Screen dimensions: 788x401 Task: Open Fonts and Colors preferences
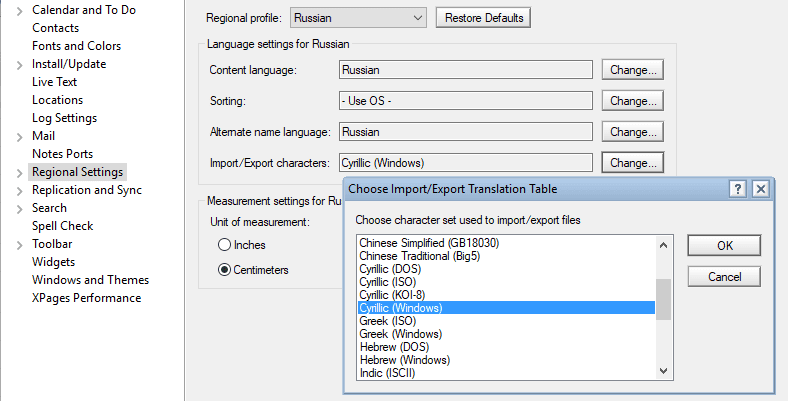(76, 46)
